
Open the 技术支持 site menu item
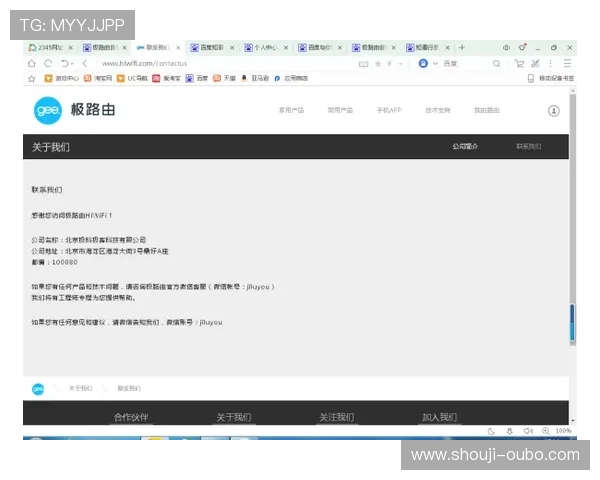click(x=438, y=111)
